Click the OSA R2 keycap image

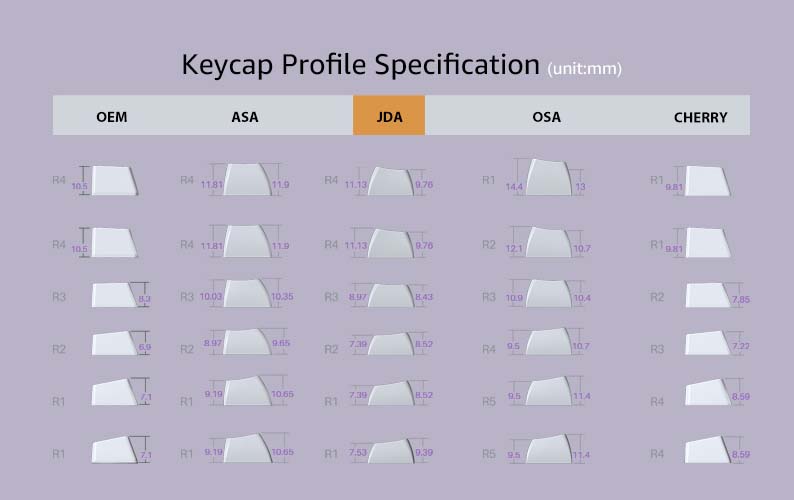547,243
